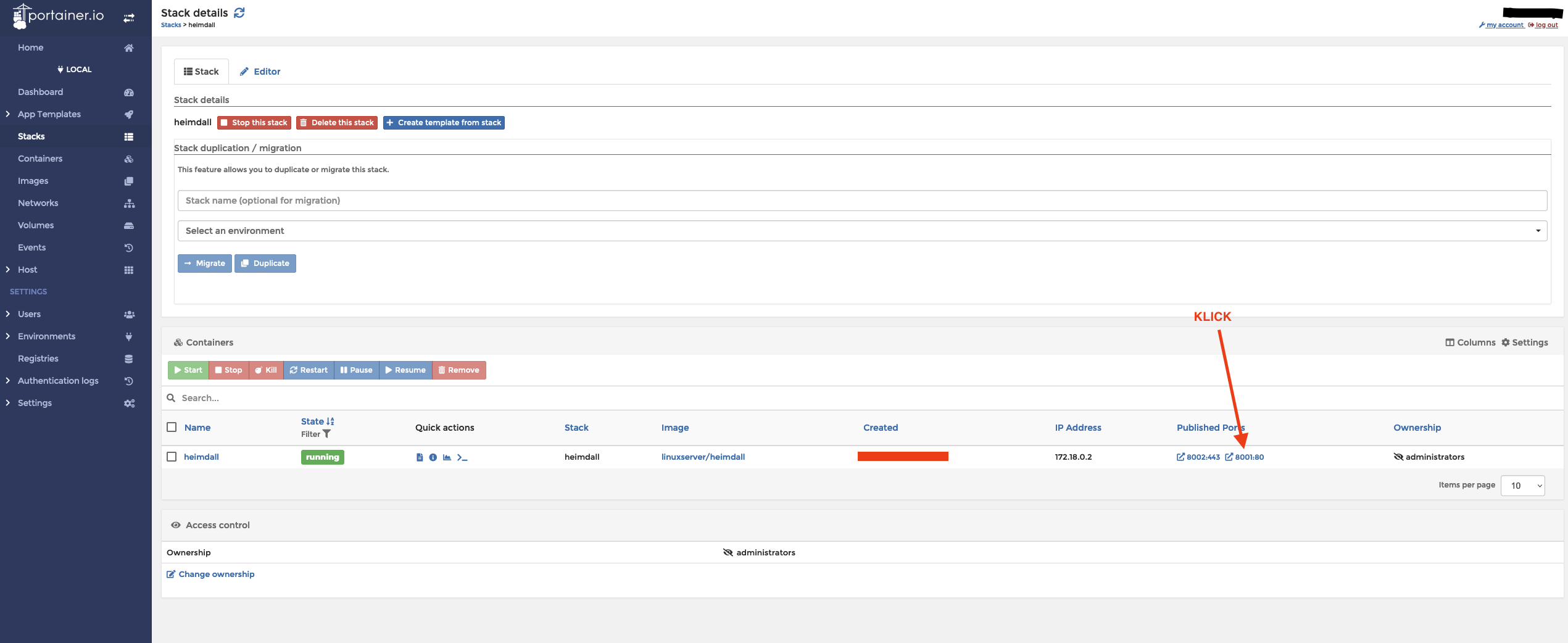Open the heimdall container logs quick action
The image size is (1568, 643).
(420, 457)
